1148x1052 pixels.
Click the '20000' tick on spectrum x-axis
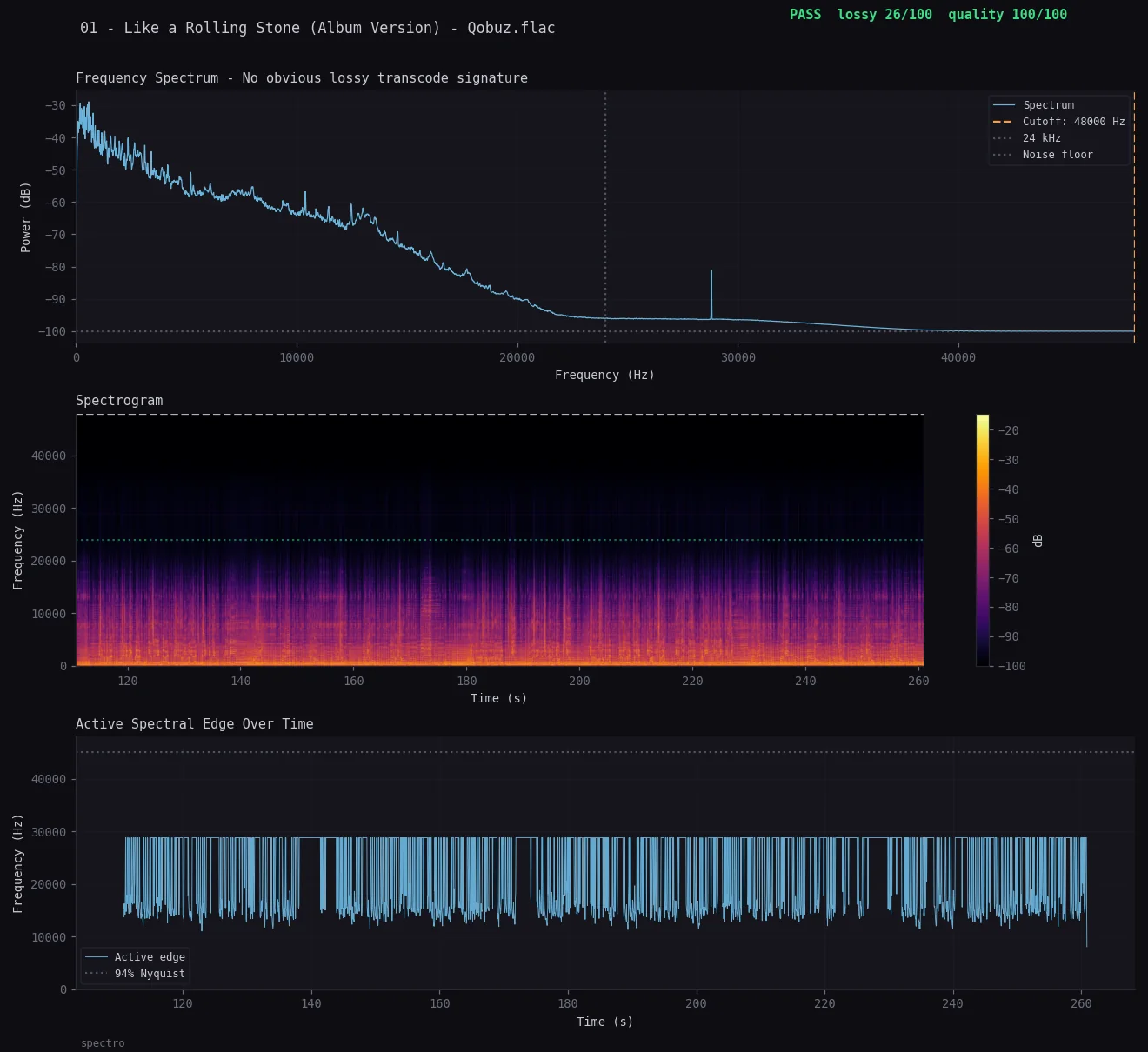517,357
